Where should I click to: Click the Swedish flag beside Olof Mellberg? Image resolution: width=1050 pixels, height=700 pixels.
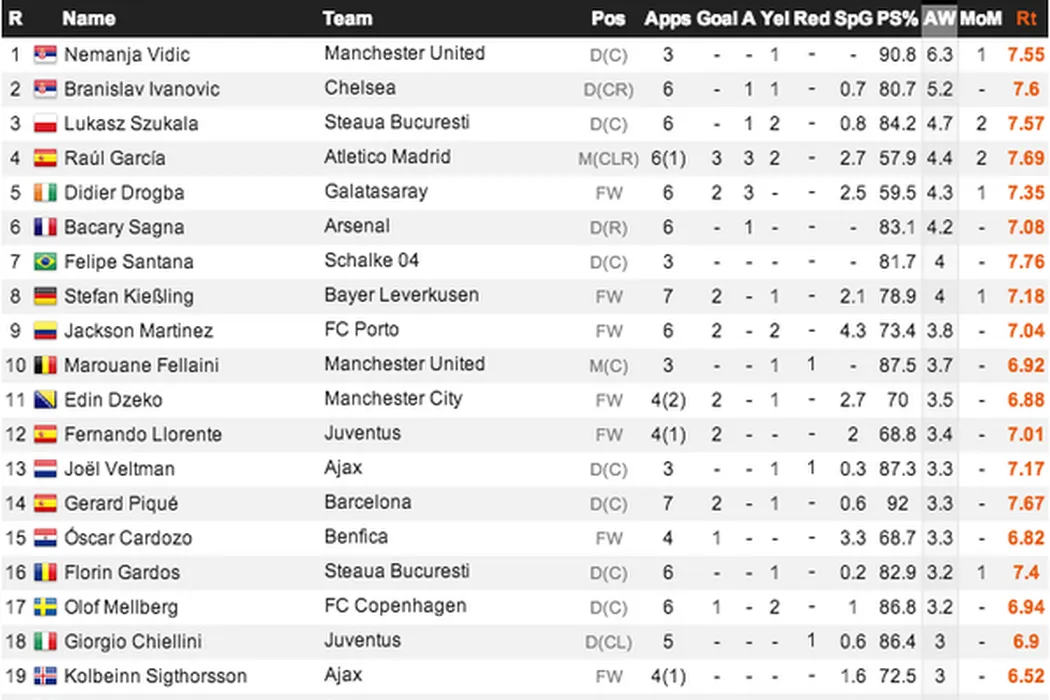pos(45,607)
